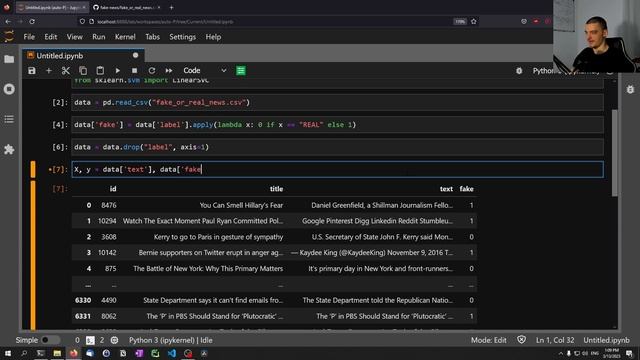Click the Mode: Edit status text
This screenshot has width=640, height=360.
[x=489, y=340]
